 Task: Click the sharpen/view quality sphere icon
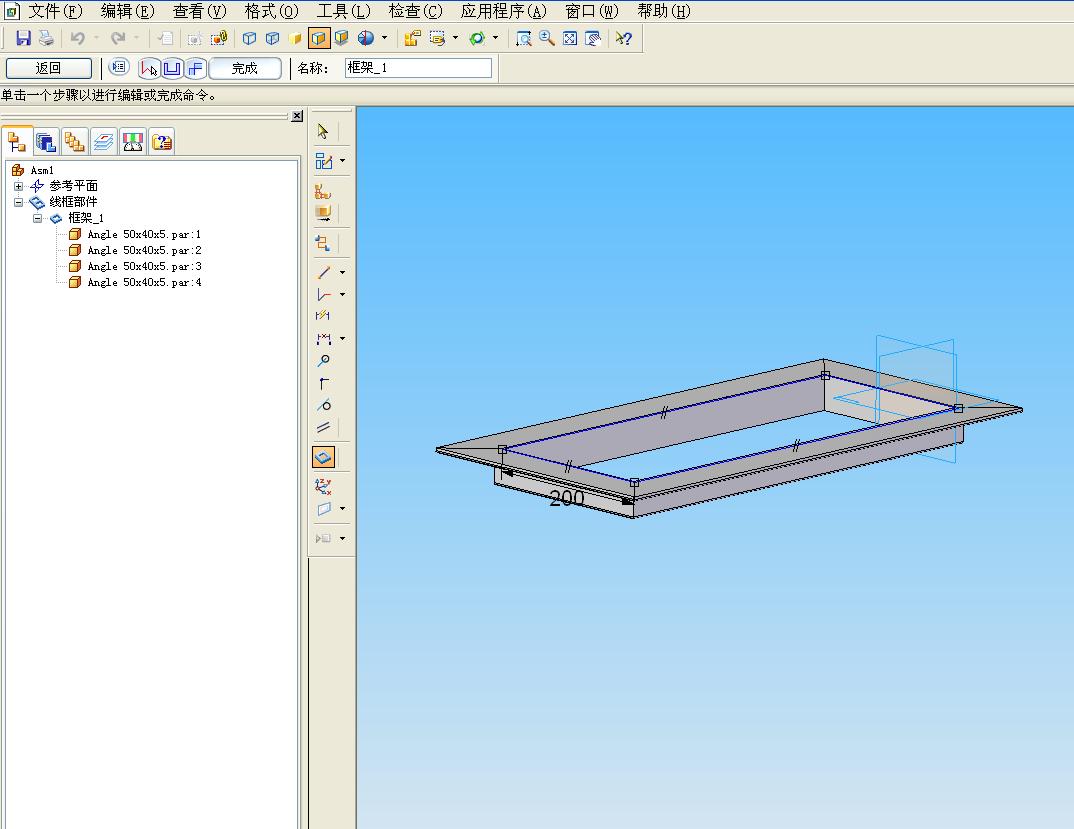click(366, 38)
